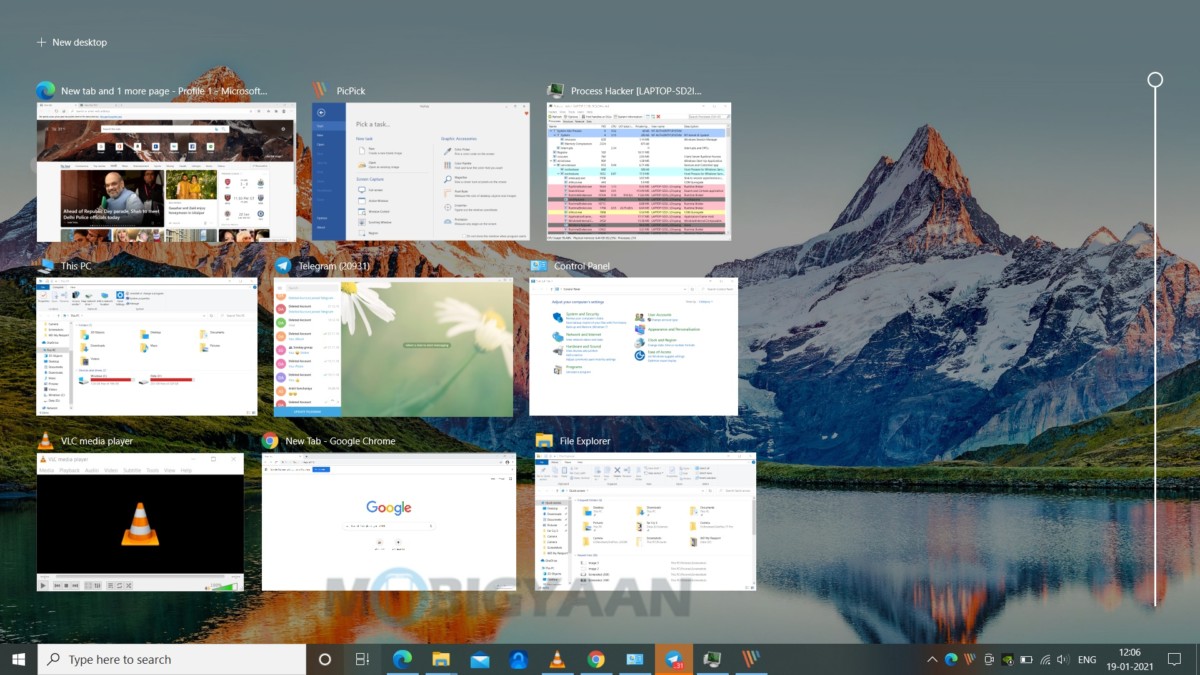Screen dimensions: 1200x675
Task: Open the battery status icon in system tray
Action: pyautogui.click(x=1026, y=659)
